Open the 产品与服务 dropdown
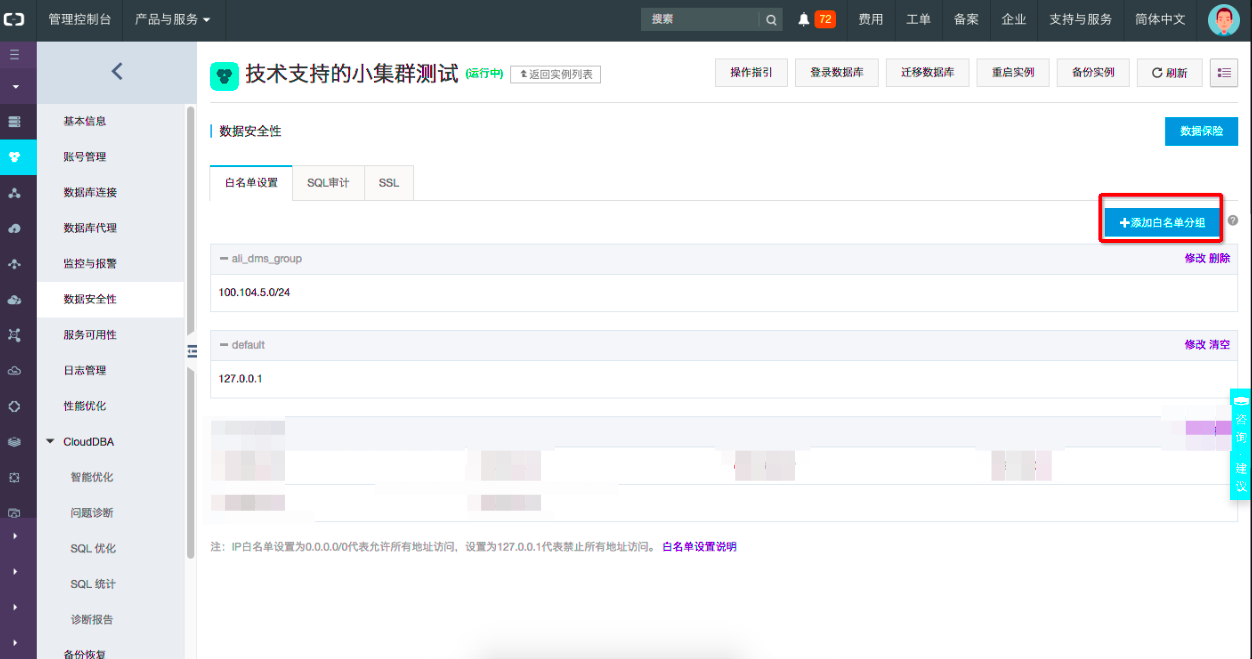Viewport: 1252px width, 659px height. 173,19
